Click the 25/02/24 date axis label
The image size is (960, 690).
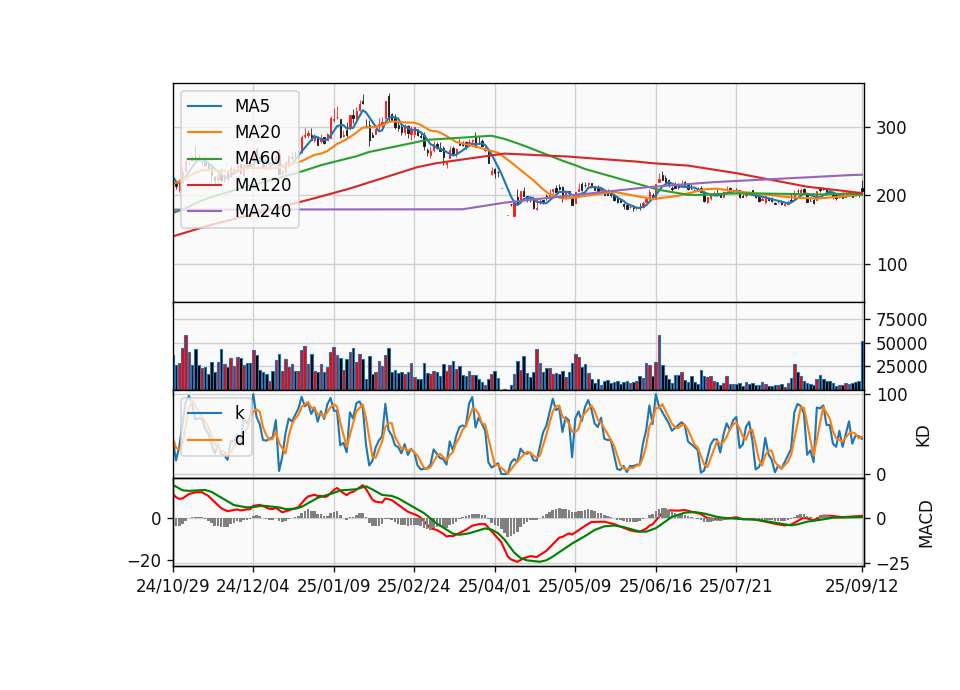click(x=414, y=587)
